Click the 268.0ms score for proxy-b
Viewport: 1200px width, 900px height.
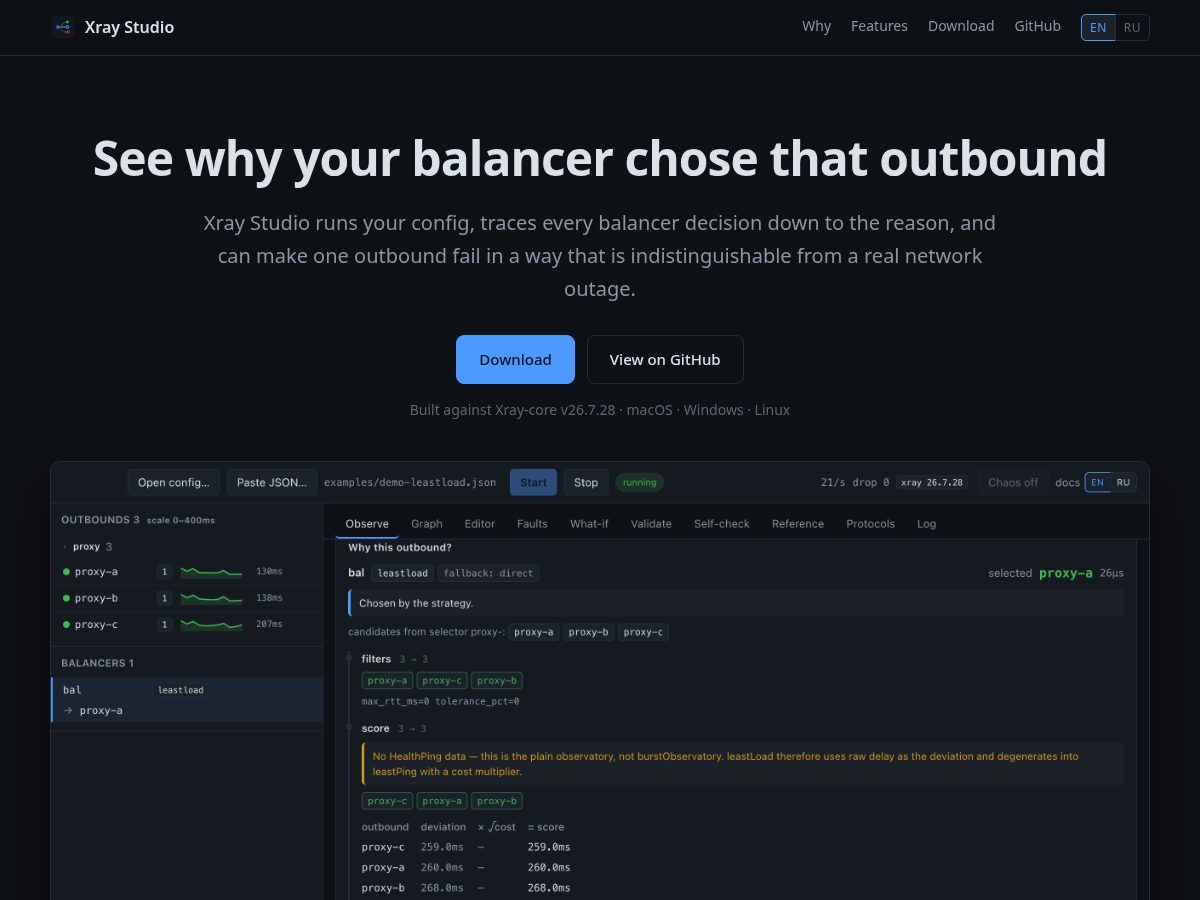[549, 888]
